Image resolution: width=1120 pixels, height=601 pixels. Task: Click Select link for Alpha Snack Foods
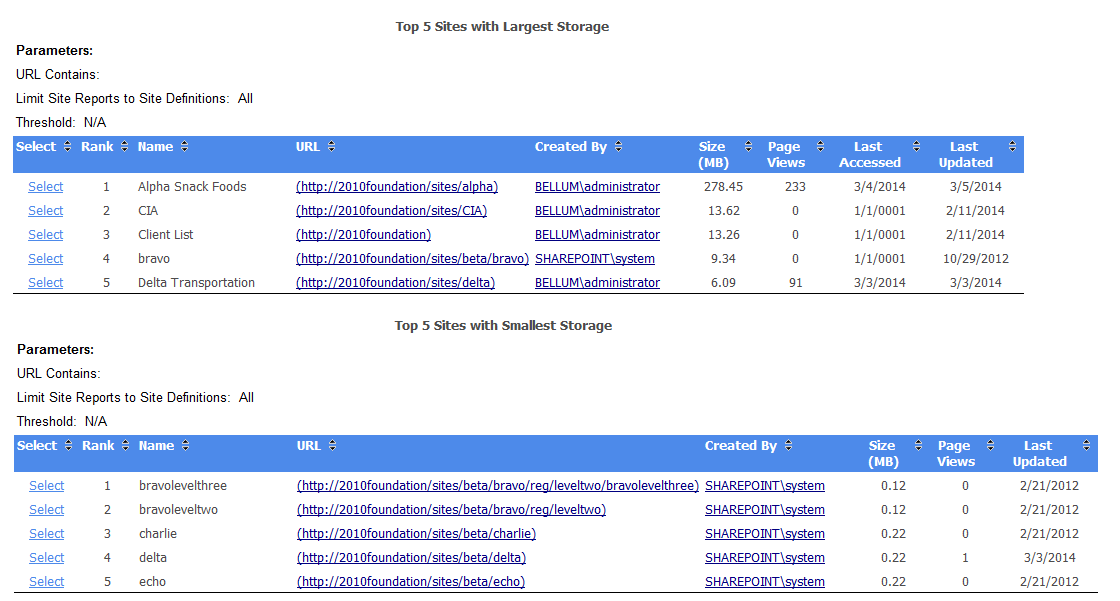(45, 186)
